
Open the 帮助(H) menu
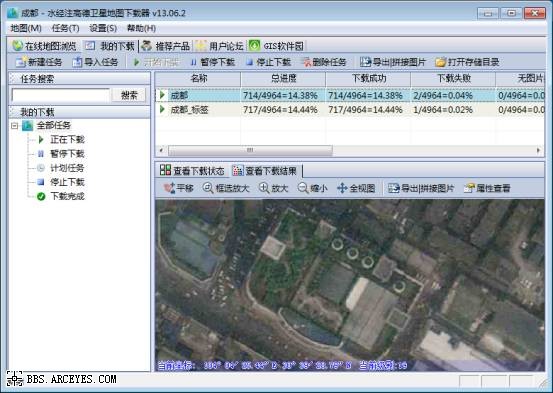(x=141, y=28)
